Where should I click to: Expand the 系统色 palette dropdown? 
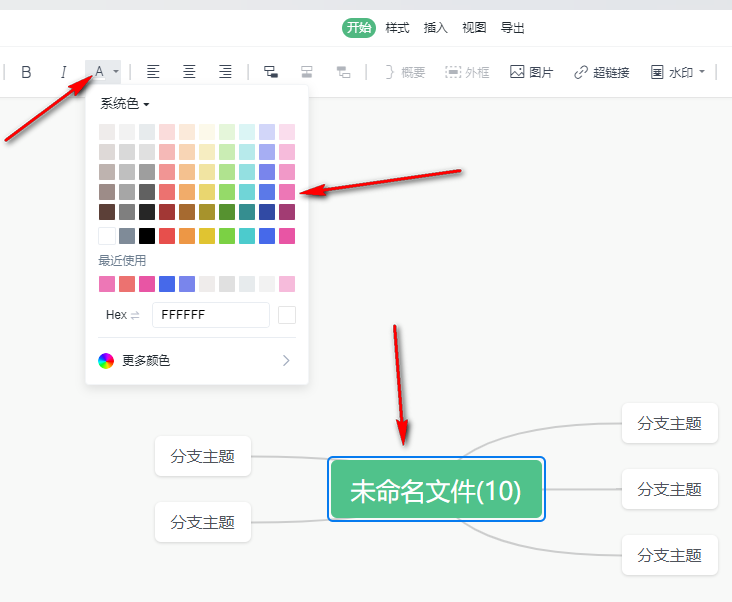point(125,103)
